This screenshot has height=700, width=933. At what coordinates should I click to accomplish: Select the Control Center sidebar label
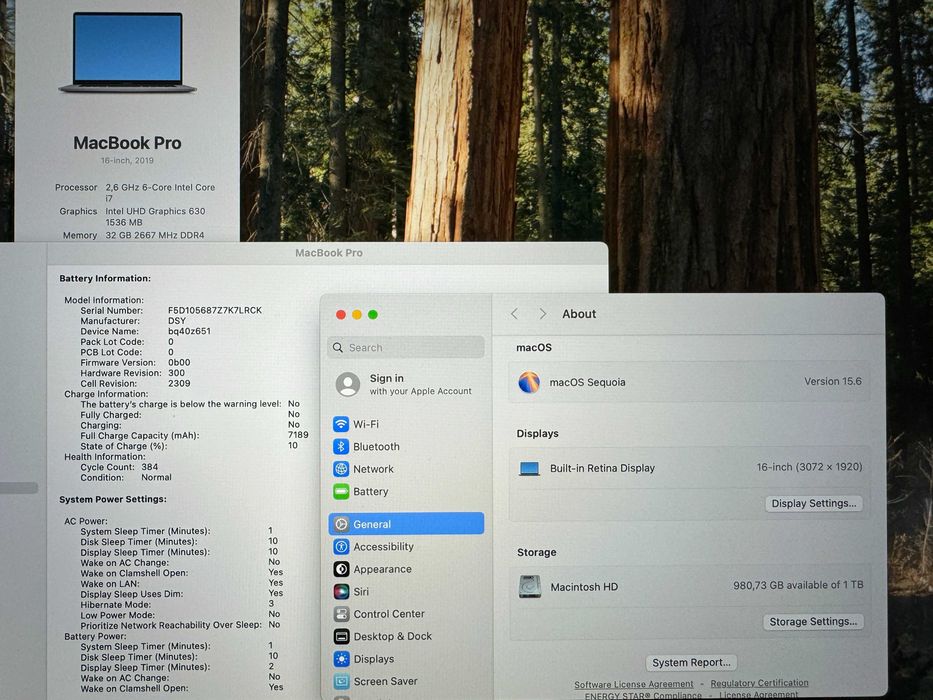coord(389,614)
